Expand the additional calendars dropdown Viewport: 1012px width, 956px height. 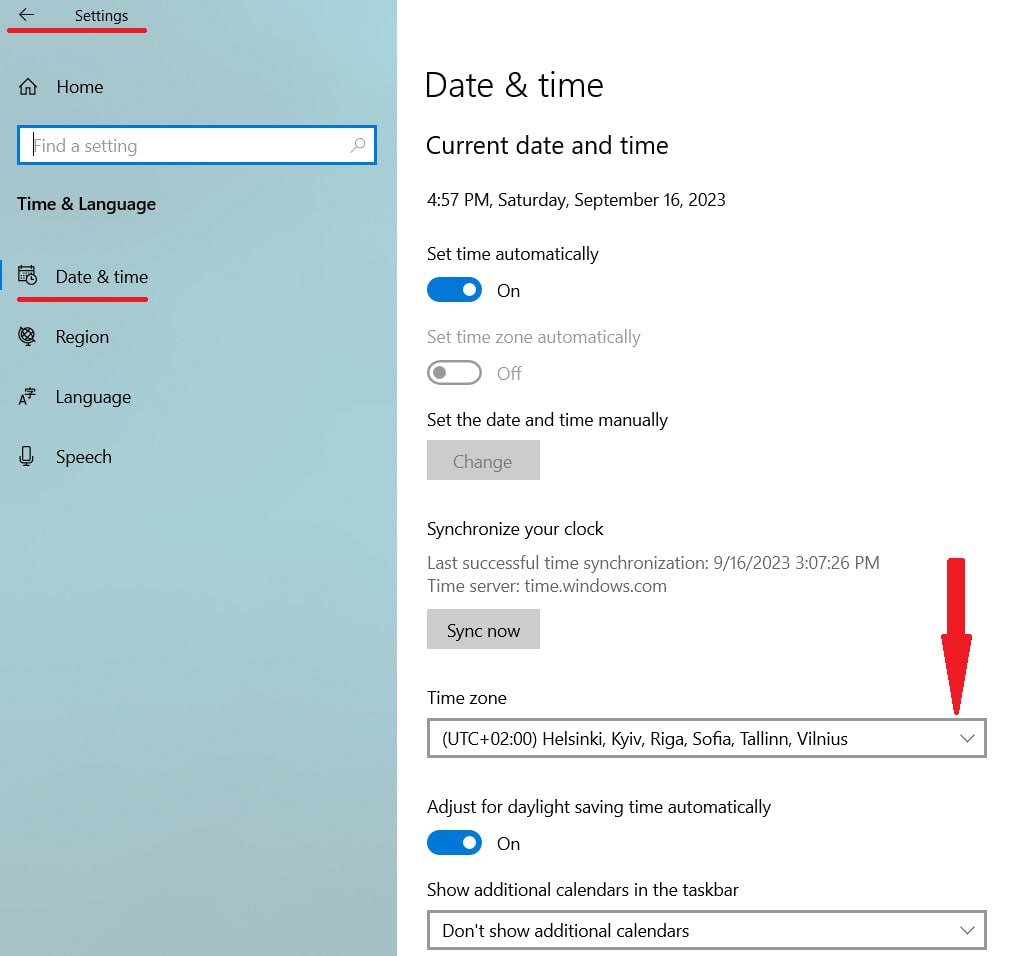click(966, 930)
